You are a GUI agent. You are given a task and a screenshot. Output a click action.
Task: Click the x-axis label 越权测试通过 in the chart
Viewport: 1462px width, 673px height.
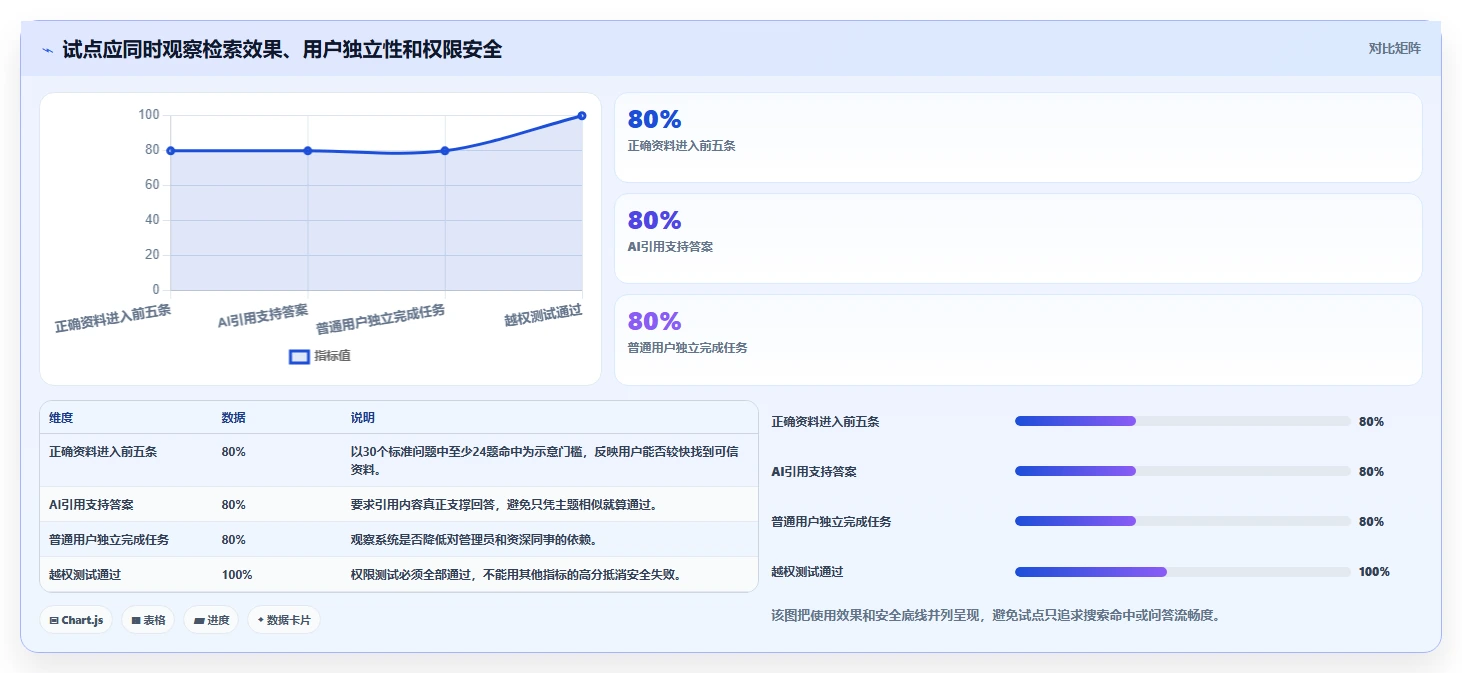pyautogui.click(x=543, y=315)
